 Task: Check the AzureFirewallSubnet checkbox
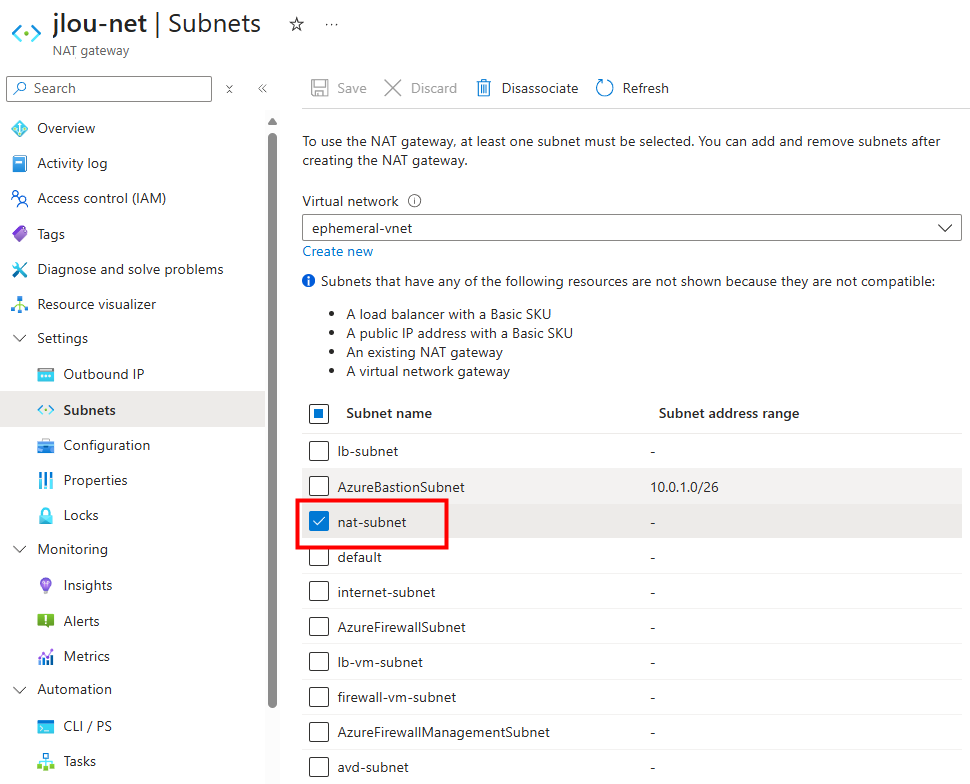[319, 627]
